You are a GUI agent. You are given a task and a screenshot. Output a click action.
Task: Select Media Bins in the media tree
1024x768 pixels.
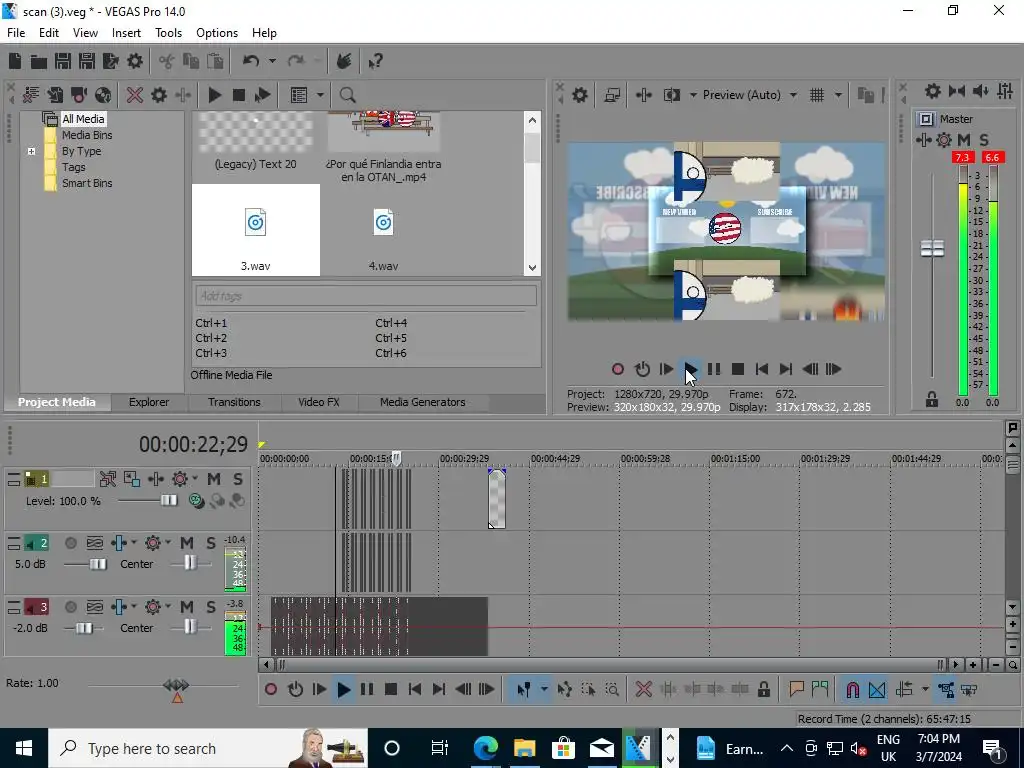[x=87, y=135]
